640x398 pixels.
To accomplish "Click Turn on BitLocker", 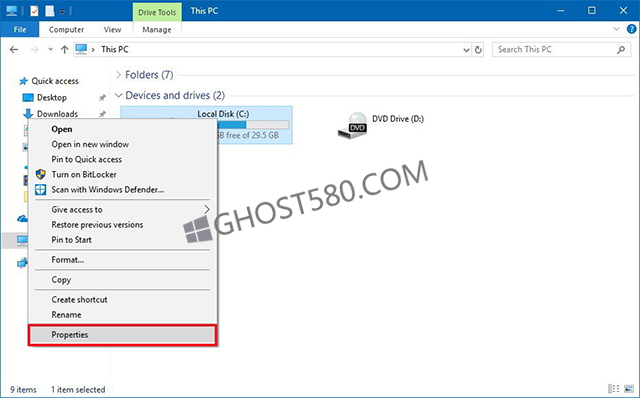I will coord(122,174).
